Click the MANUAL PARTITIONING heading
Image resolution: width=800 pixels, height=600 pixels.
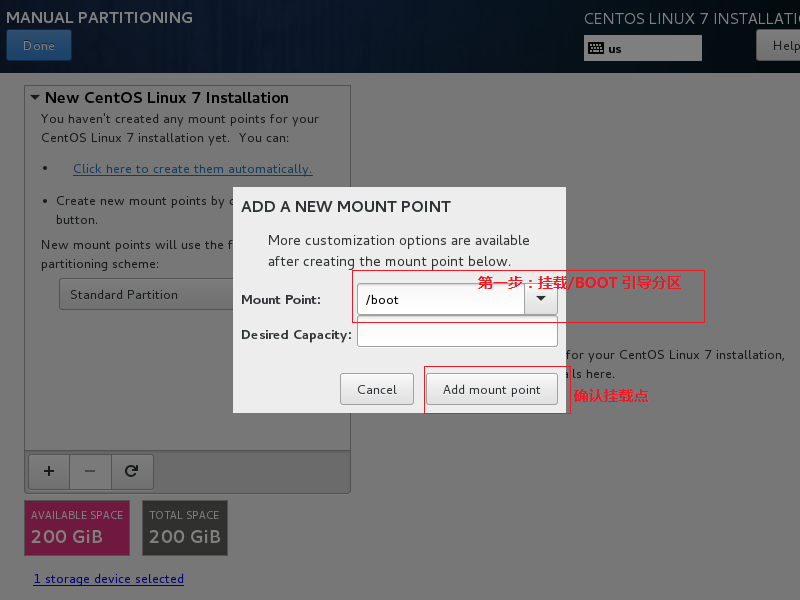(99, 18)
